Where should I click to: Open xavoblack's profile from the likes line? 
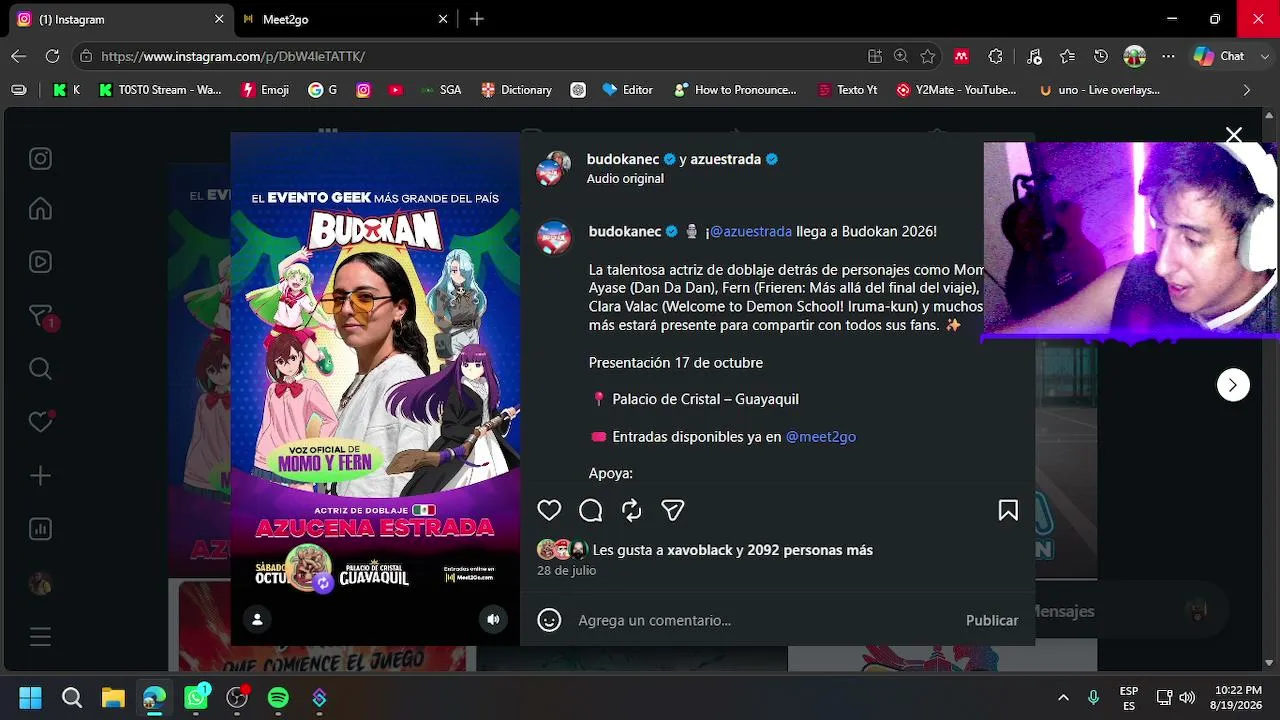(x=700, y=550)
